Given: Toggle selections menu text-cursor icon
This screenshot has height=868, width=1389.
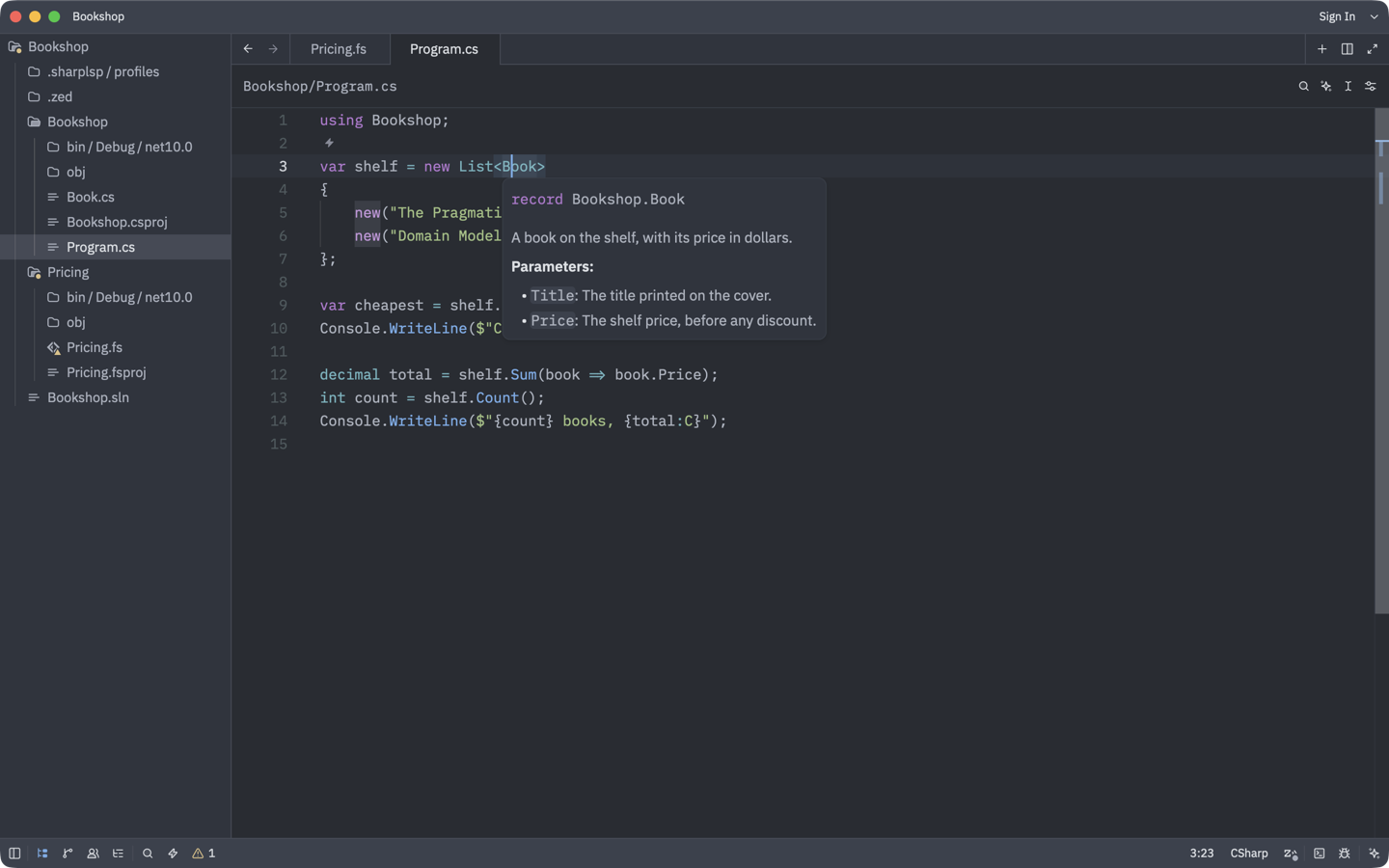Looking at the screenshot, I should click(x=1348, y=87).
